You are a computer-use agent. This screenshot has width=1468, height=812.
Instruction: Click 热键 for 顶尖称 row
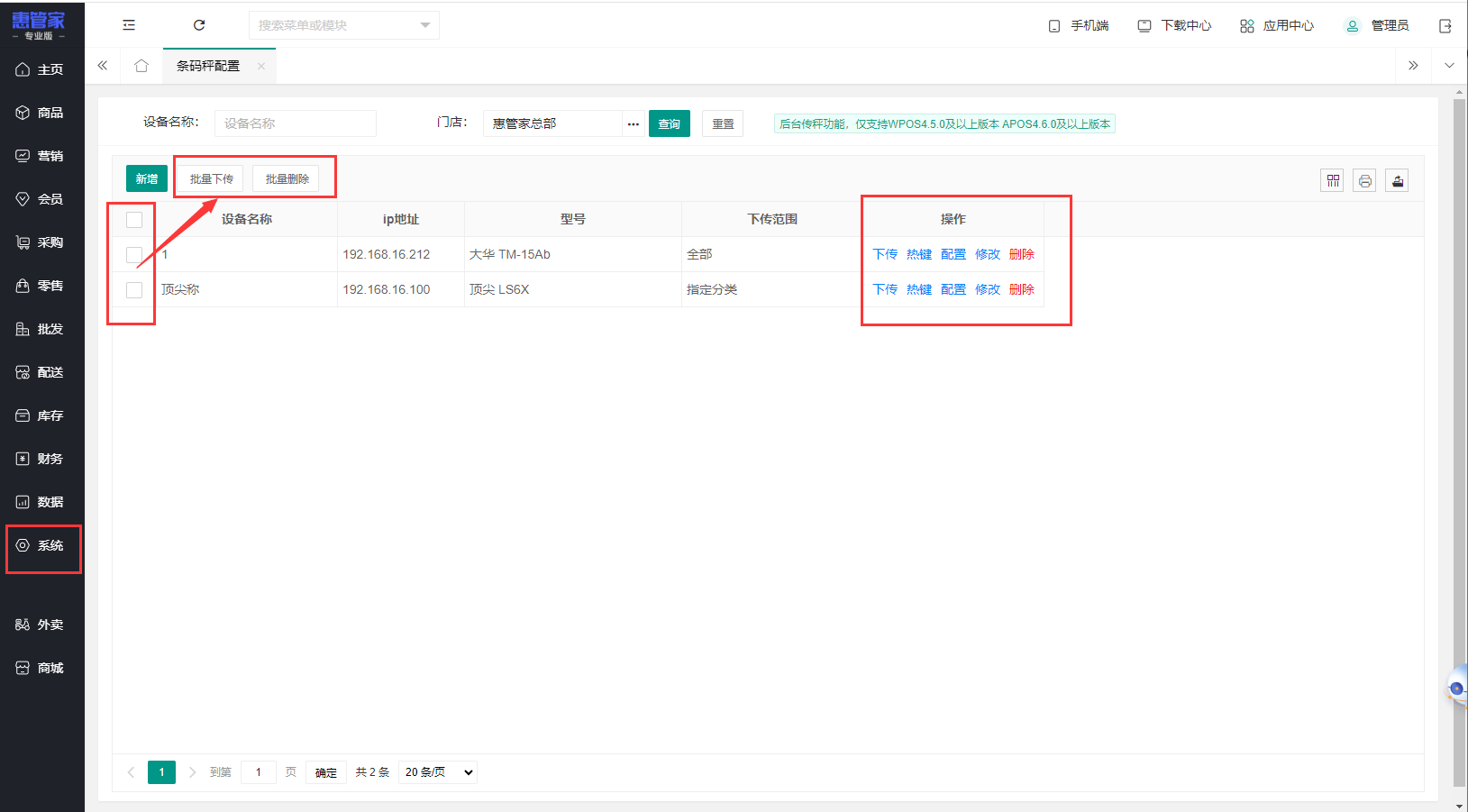(919, 289)
